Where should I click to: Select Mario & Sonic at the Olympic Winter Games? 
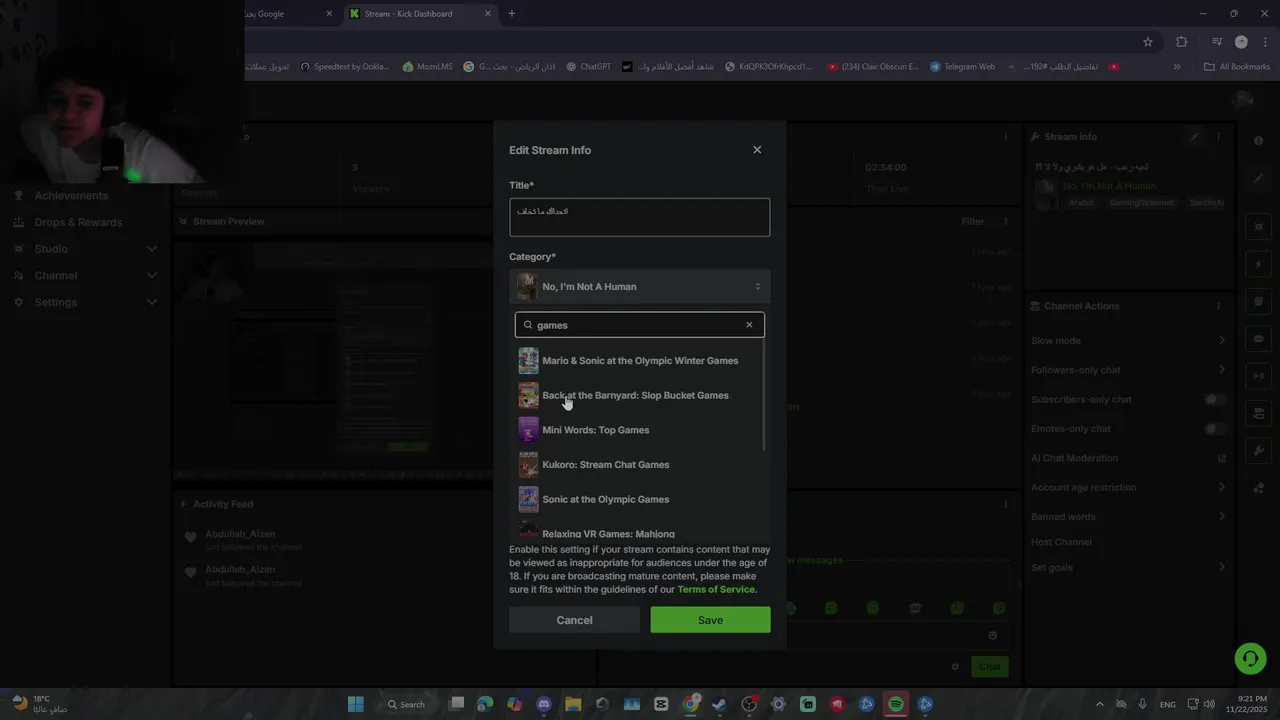coord(639,361)
